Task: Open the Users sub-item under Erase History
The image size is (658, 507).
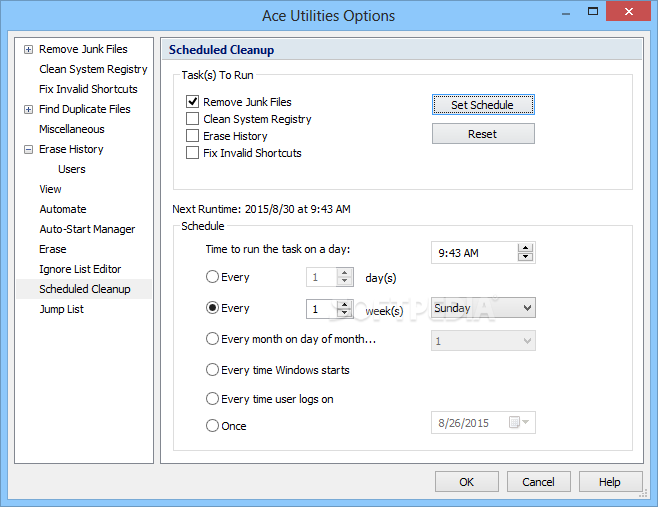Action: tap(72, 169)
